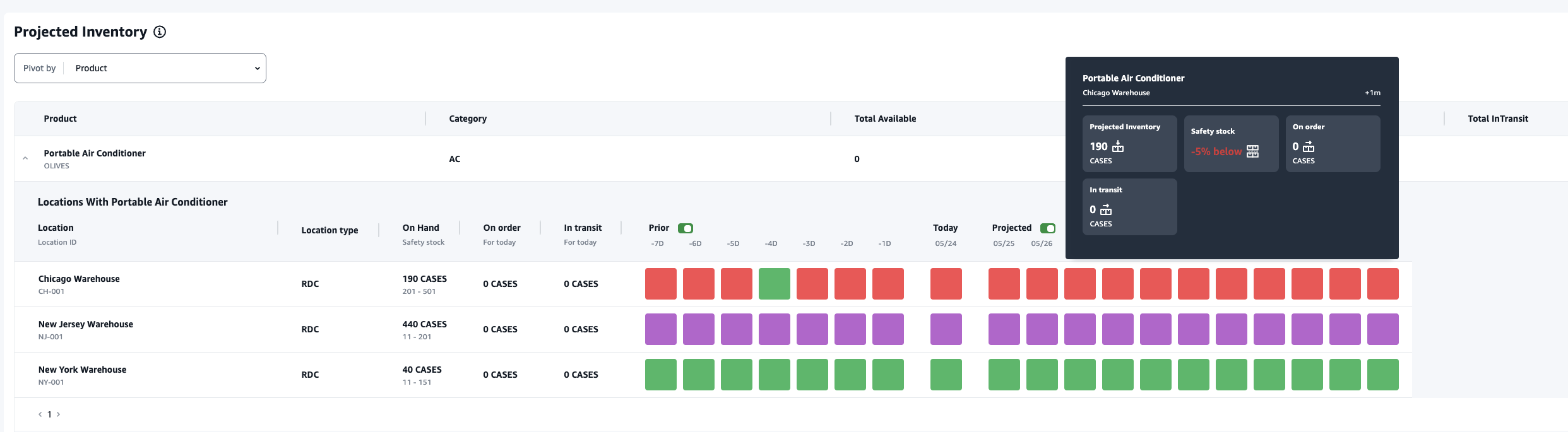Sort by the Category column header

pyautogui.click(x=468, y=119)
